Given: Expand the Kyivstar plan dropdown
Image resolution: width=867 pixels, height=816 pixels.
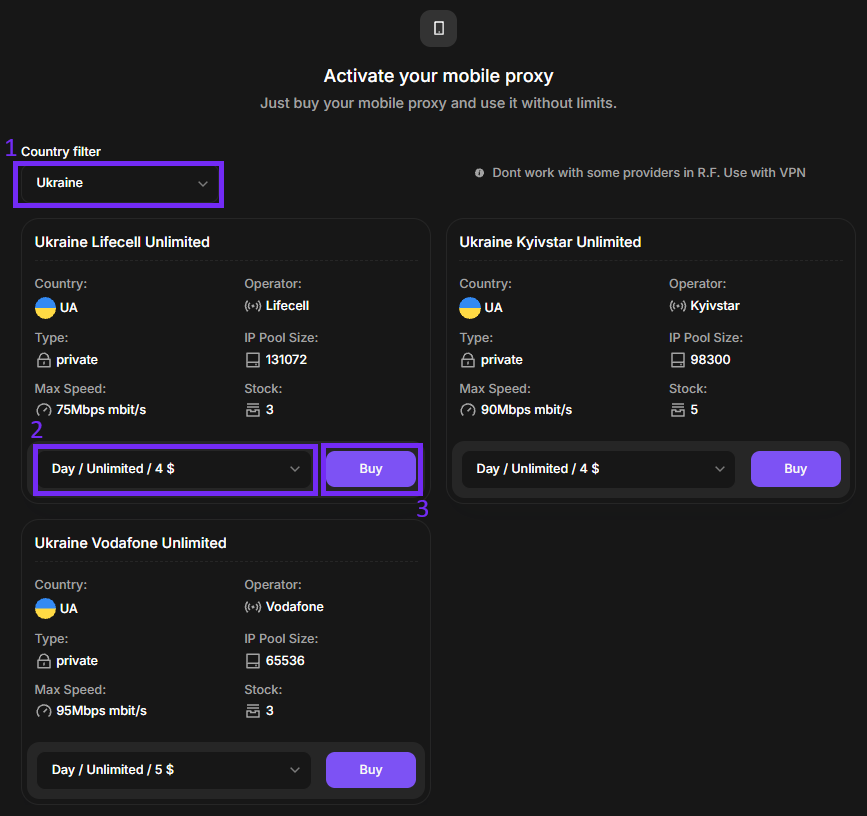Looking at the screenshot, I should pos(598,469).
